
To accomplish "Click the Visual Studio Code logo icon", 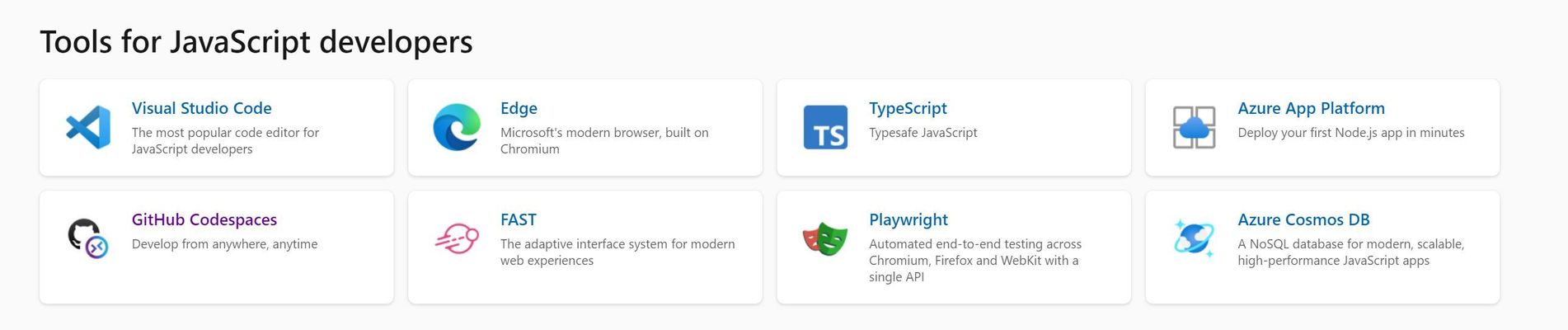I will click(88, 127).
